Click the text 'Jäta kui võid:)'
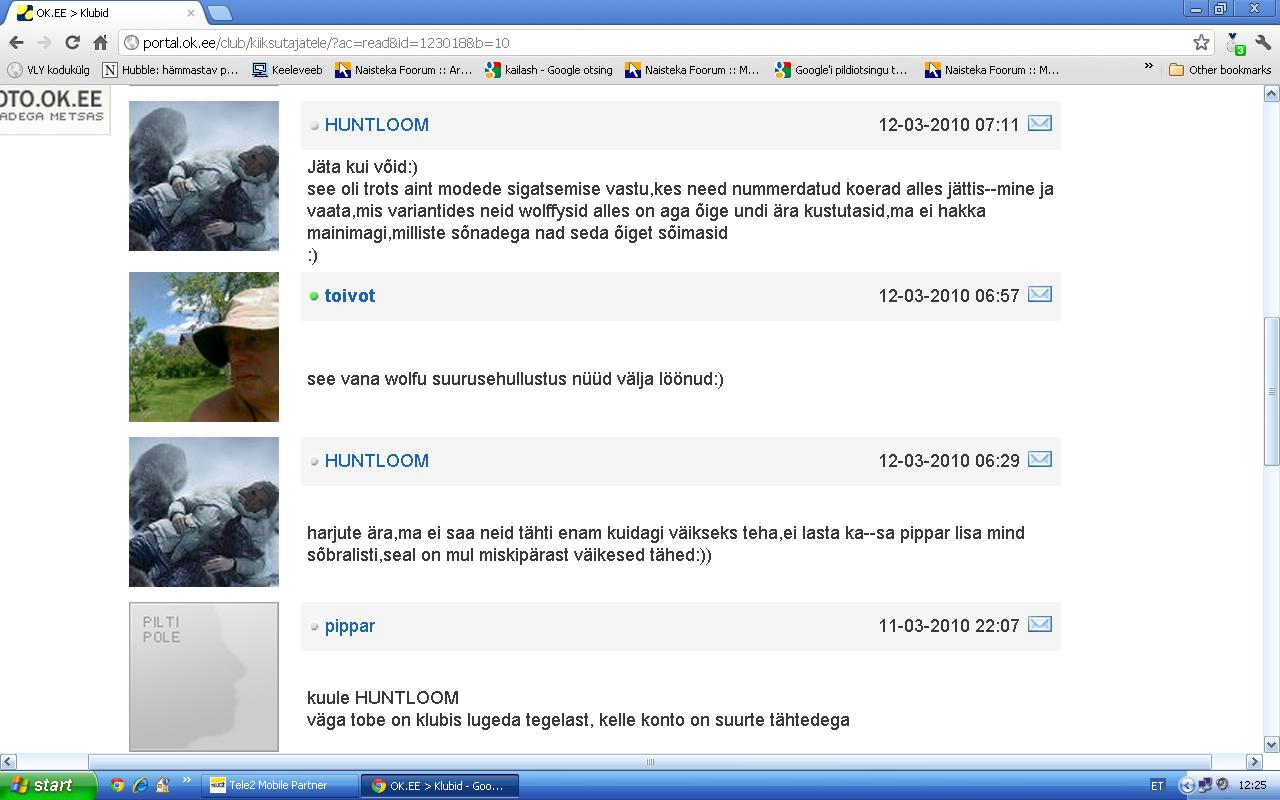The height and width of the screenshot is (800, 1280). (x=362, y=167)
